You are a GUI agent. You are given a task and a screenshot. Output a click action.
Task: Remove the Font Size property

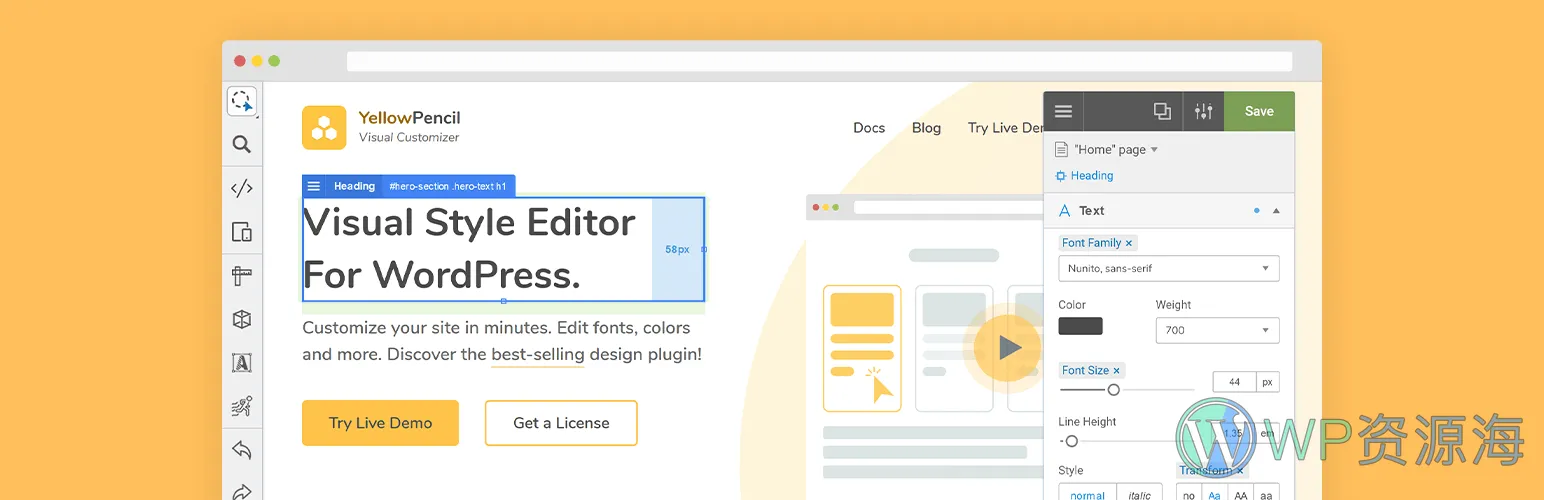tap(1116, 370)
